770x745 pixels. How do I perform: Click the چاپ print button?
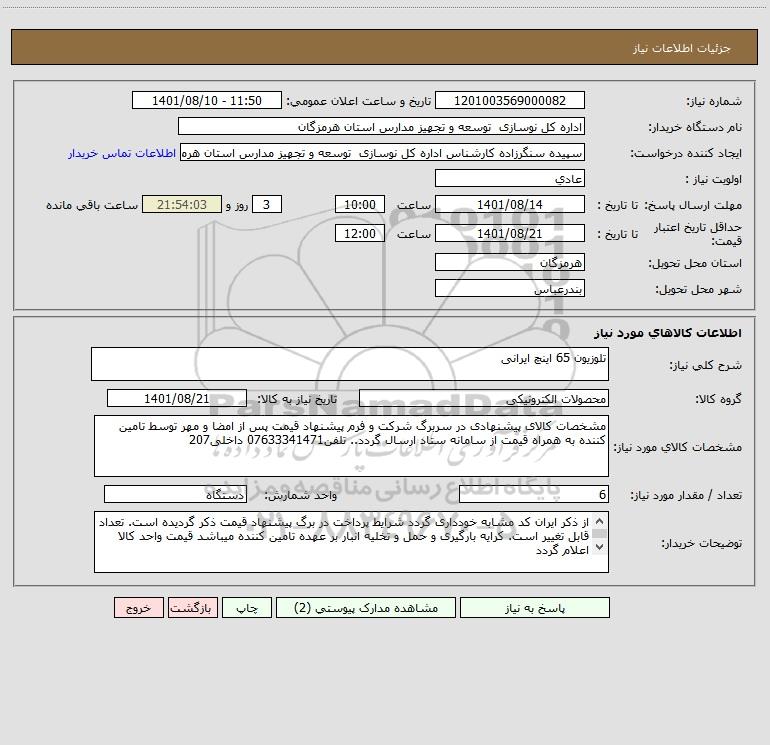coord(247,608)
